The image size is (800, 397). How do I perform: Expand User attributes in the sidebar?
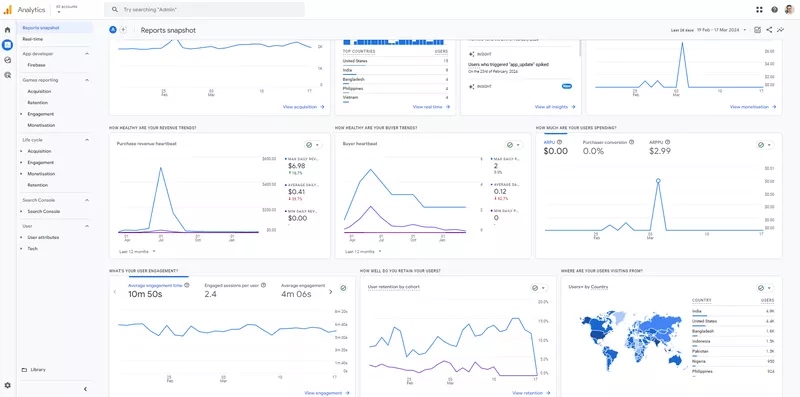21,237
